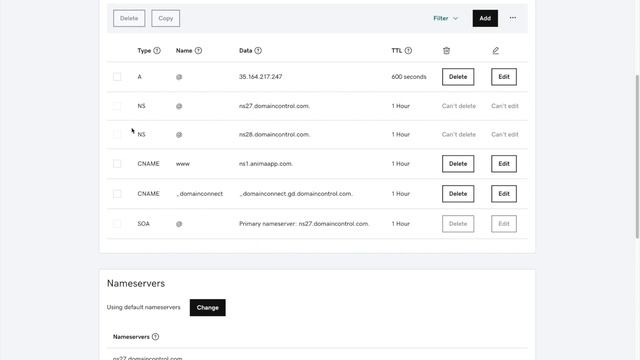Image resolution: width=640 pixels, height=360 pixels.
Task: Select the www CNAME record checkbox
Action: (117, 164)
